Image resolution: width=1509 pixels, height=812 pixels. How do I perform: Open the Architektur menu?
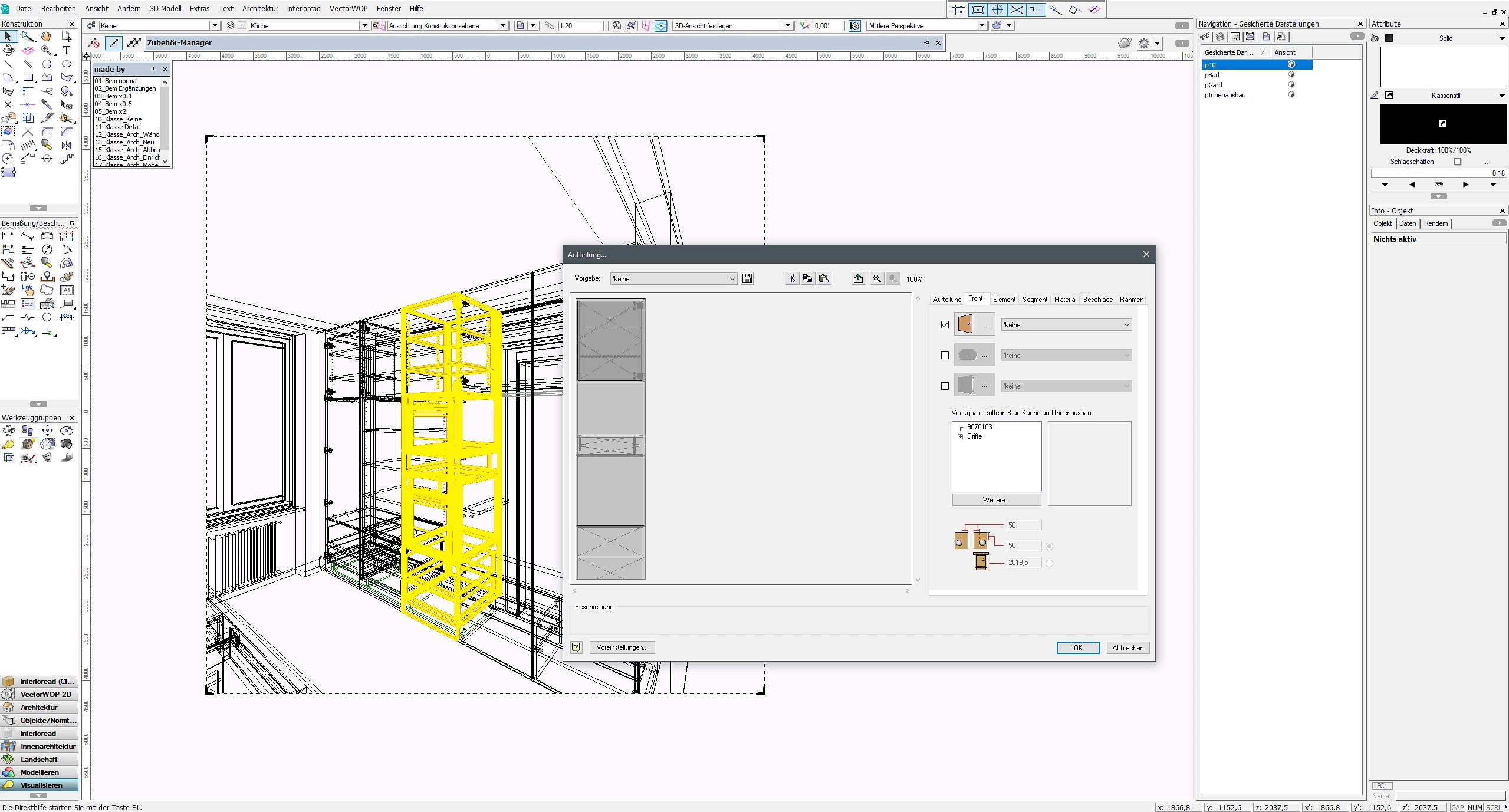(x=260, y=8)
